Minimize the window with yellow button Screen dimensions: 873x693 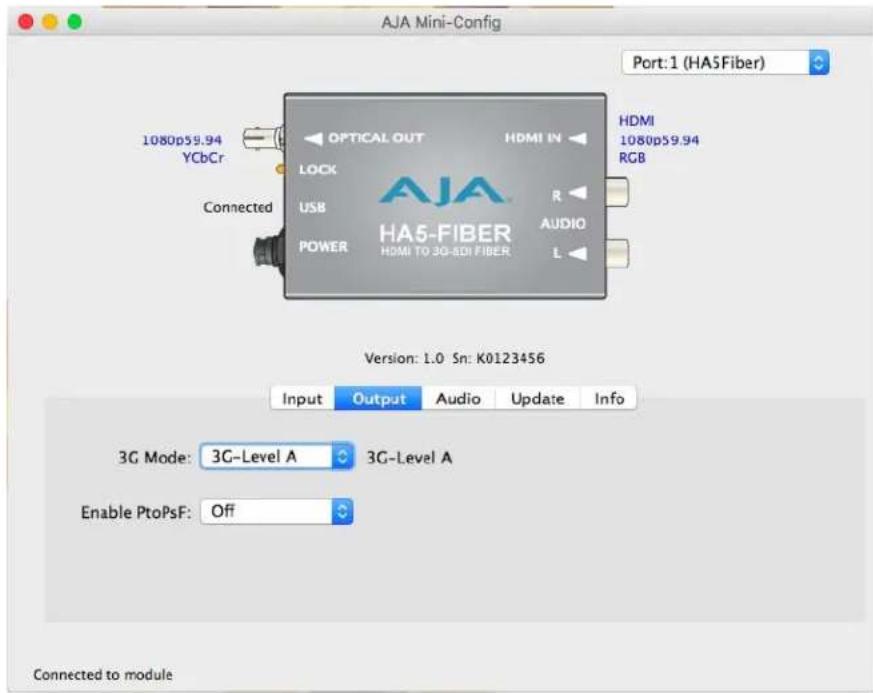pyautogui.click(x=50, y=22)
